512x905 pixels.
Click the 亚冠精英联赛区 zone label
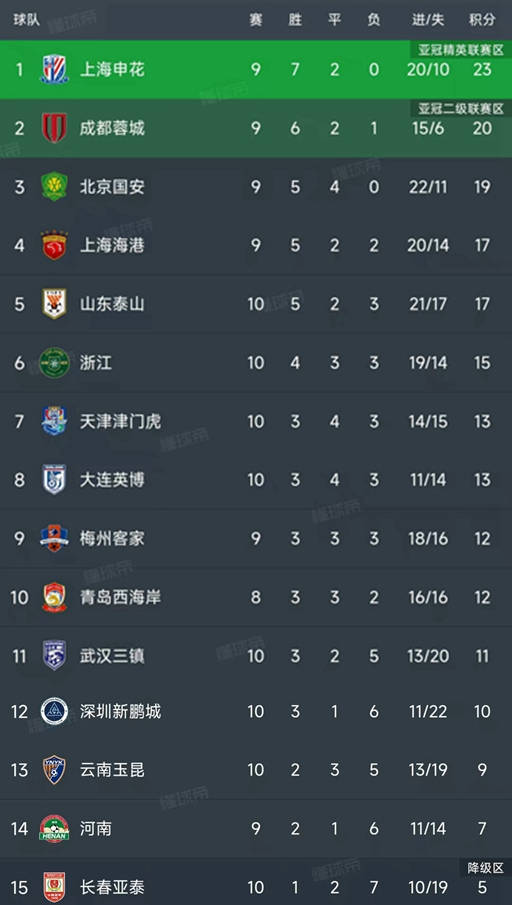(x=461, y=50)
